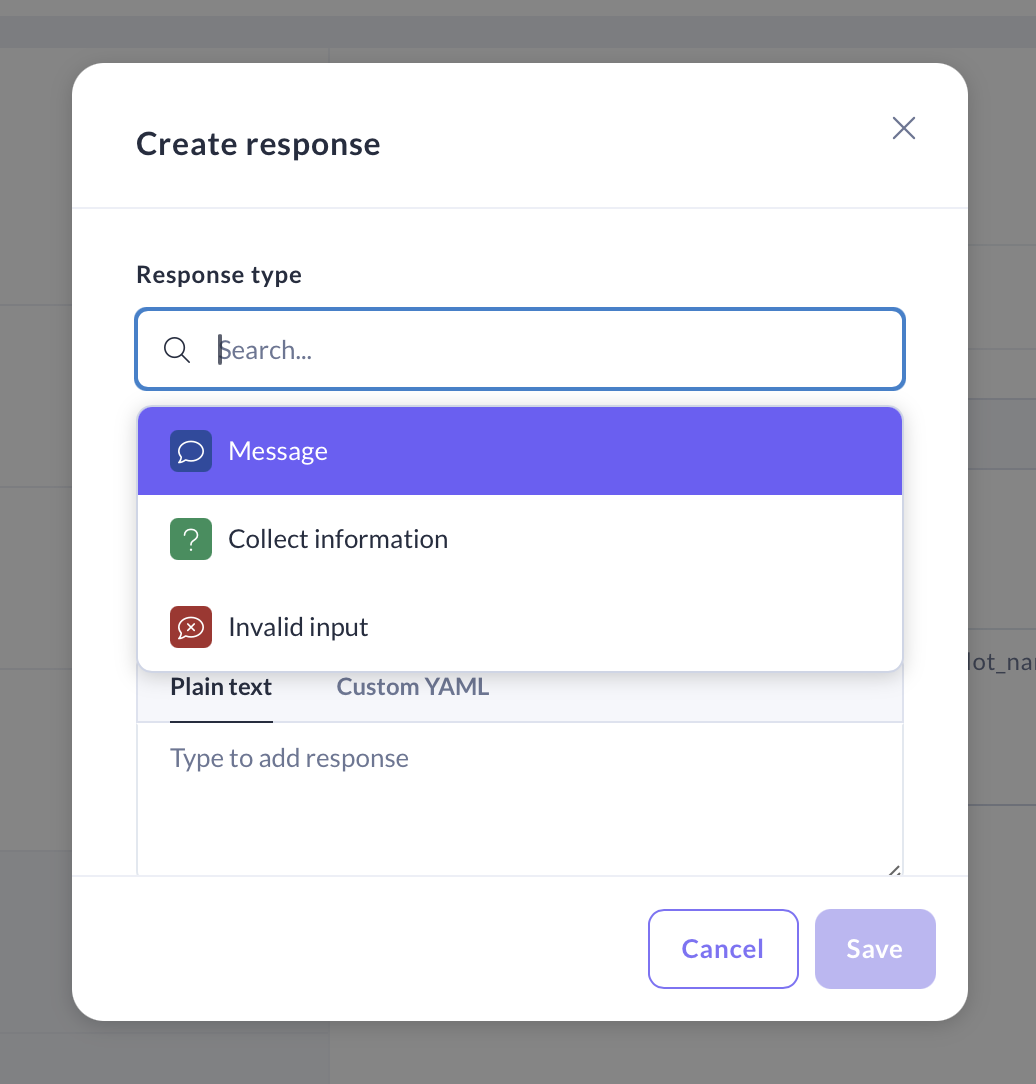Click the Response type label
Viewport: 1036px width, 1084px height.
click(219, 274)
